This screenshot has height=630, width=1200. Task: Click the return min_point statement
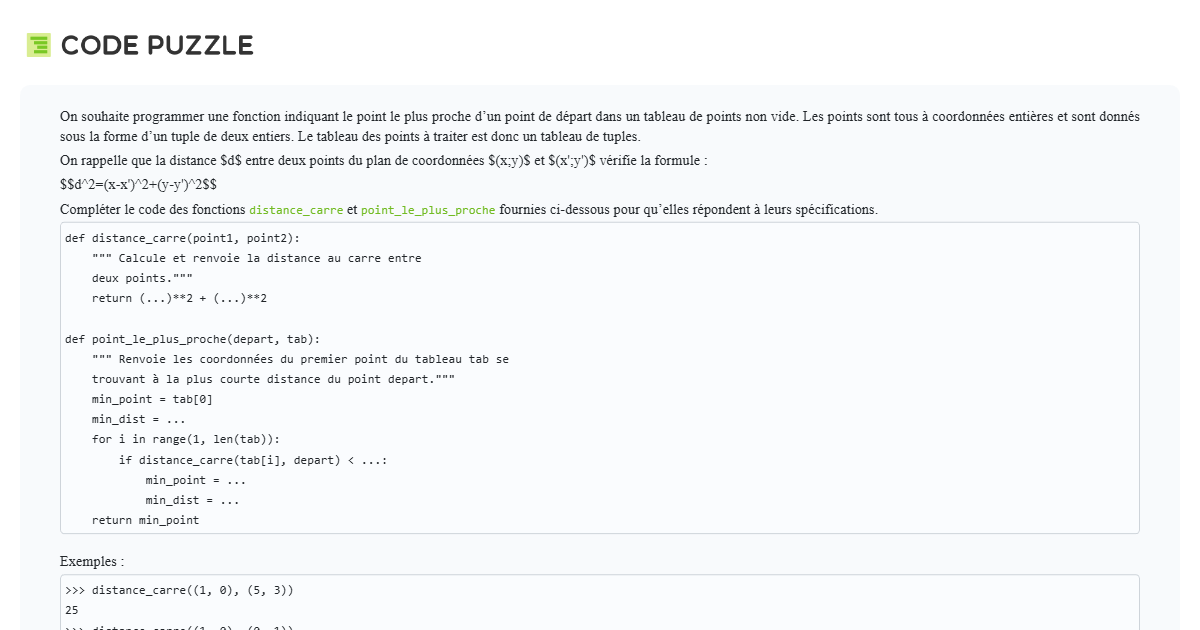[145, 519]
